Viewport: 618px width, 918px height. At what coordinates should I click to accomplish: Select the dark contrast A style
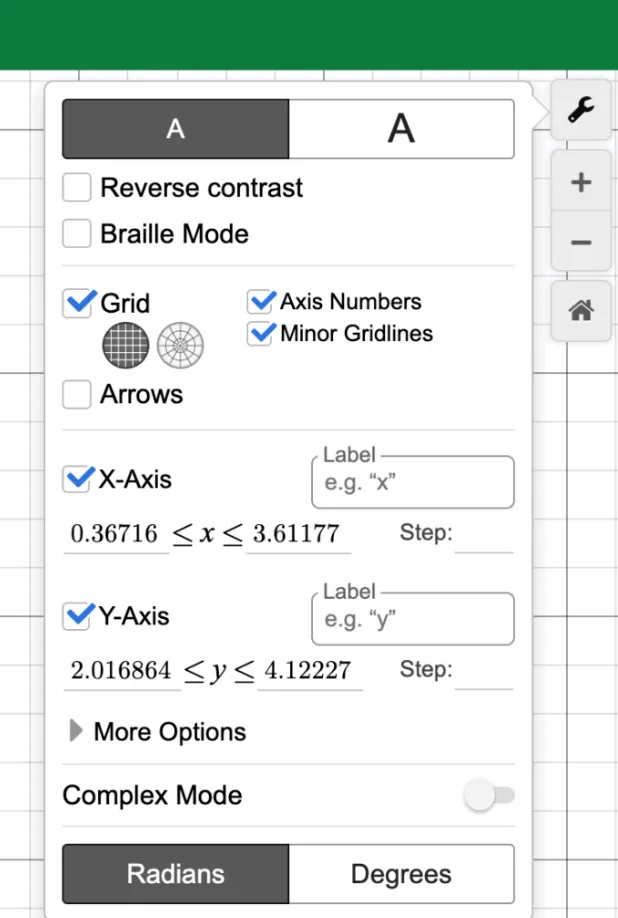click(175, 128)
